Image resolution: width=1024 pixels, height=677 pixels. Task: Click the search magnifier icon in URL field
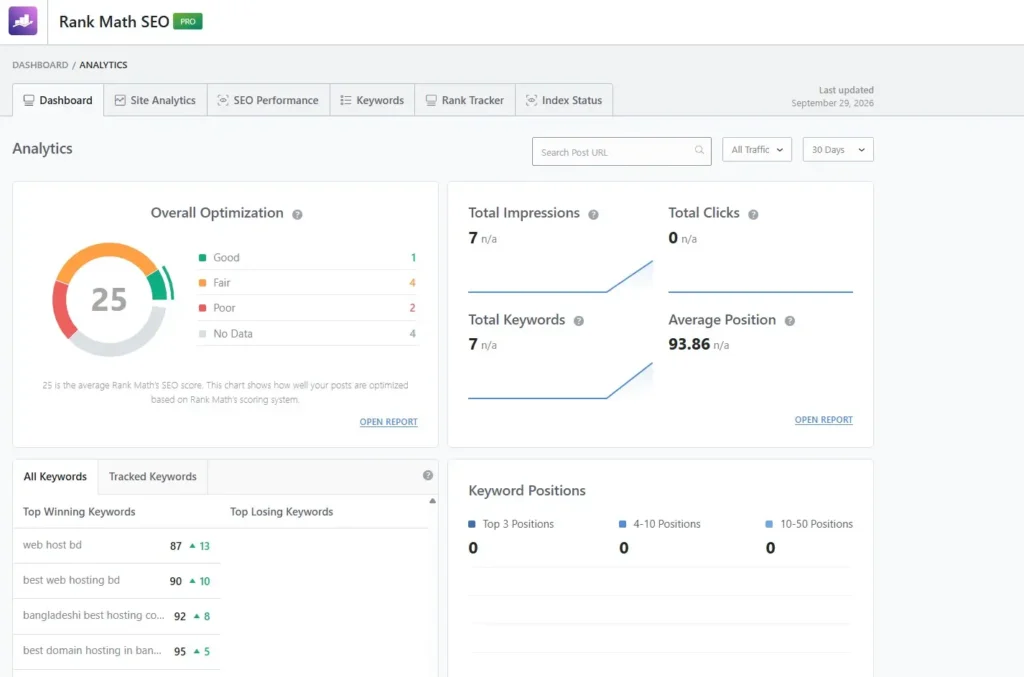(x=699, y=150)
